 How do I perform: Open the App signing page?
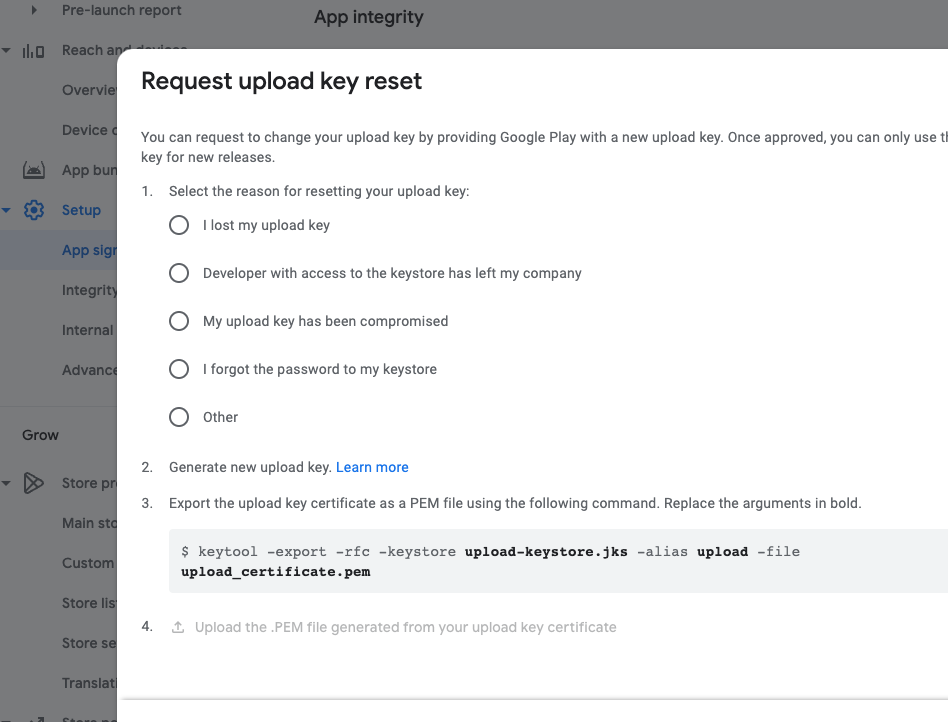(x=90, y=249)
